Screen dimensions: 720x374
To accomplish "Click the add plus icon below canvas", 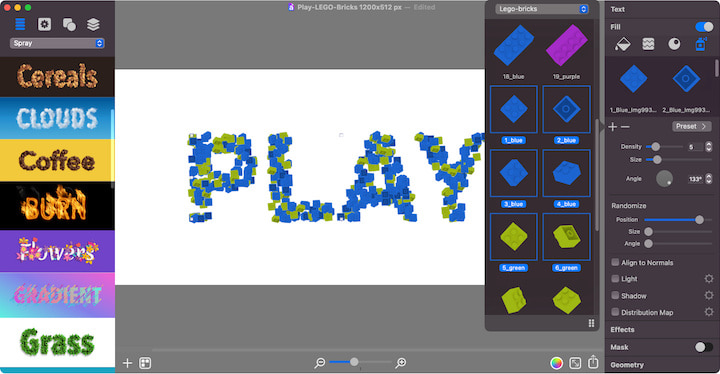I will [x=127, y=363].
